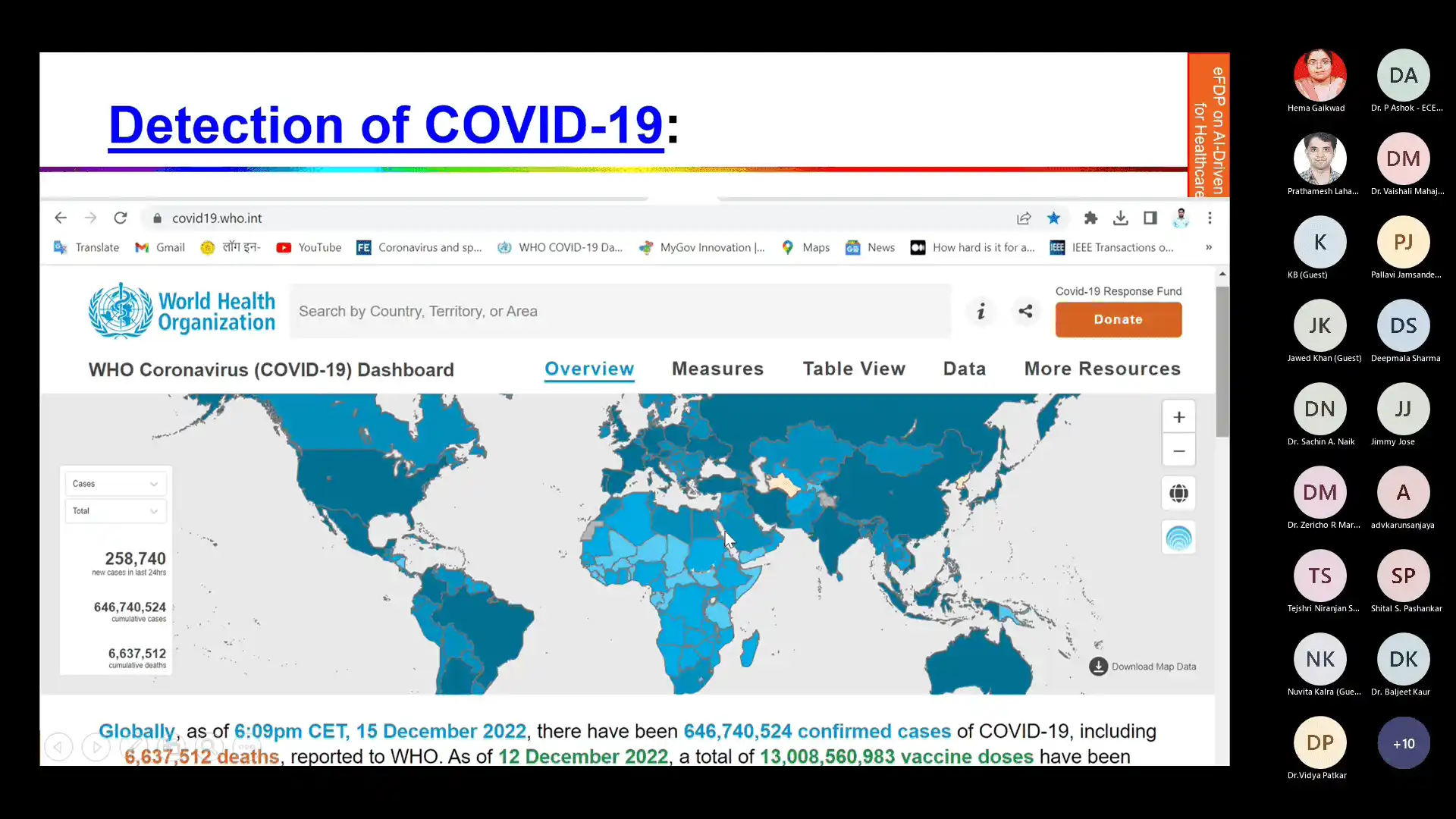Go to the previous slide arrow
This screenshot has height=819, width=1456.
tap(58, 747)
